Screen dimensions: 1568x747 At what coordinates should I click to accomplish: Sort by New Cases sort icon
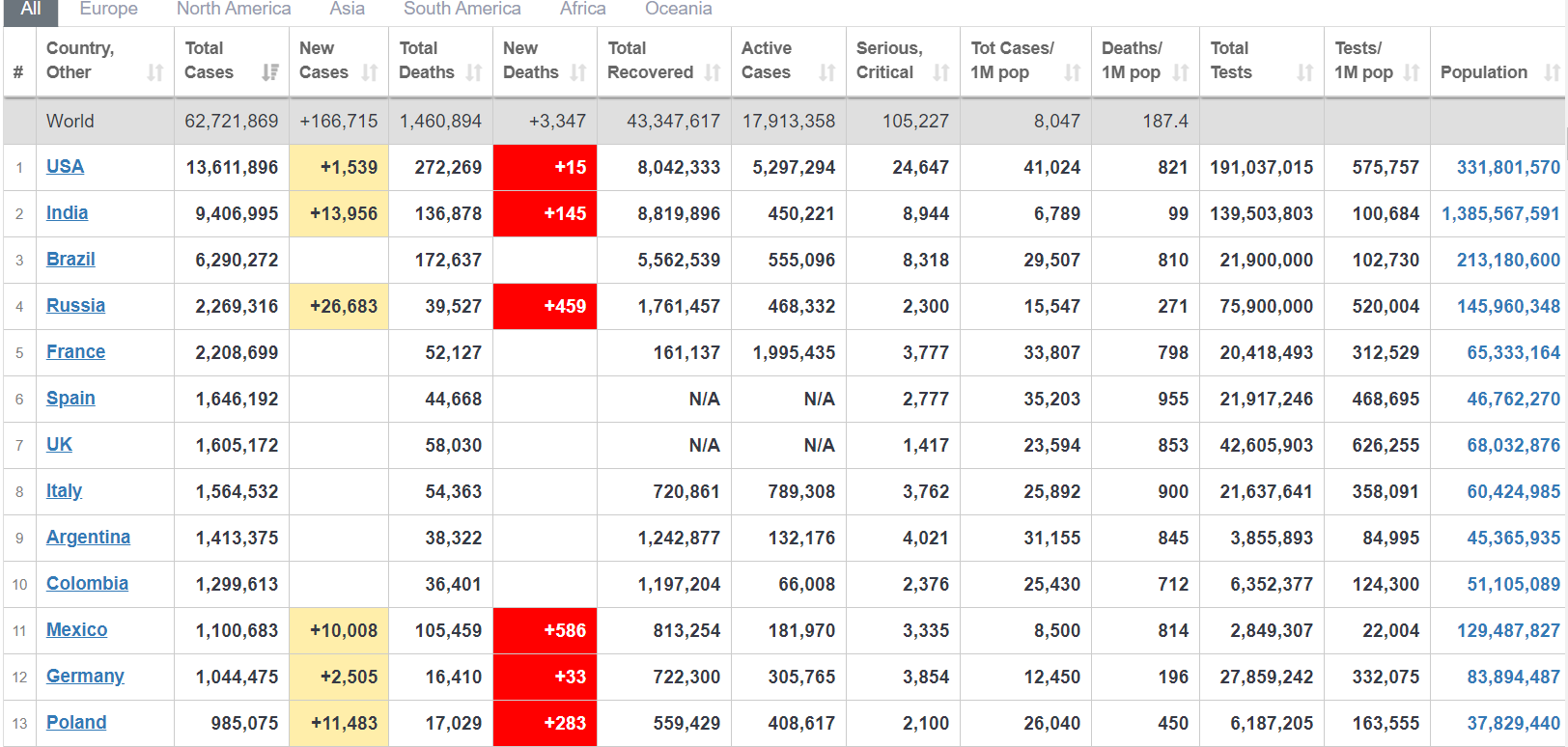pos(369,72)
